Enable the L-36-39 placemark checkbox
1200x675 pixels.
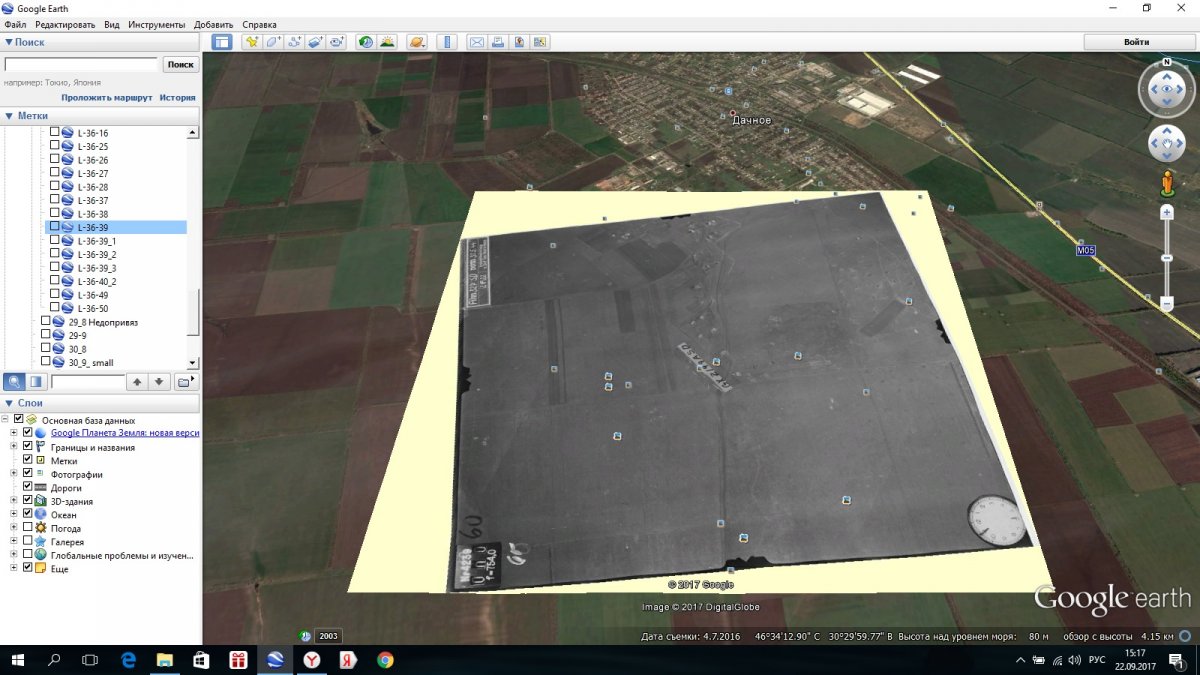55,227
